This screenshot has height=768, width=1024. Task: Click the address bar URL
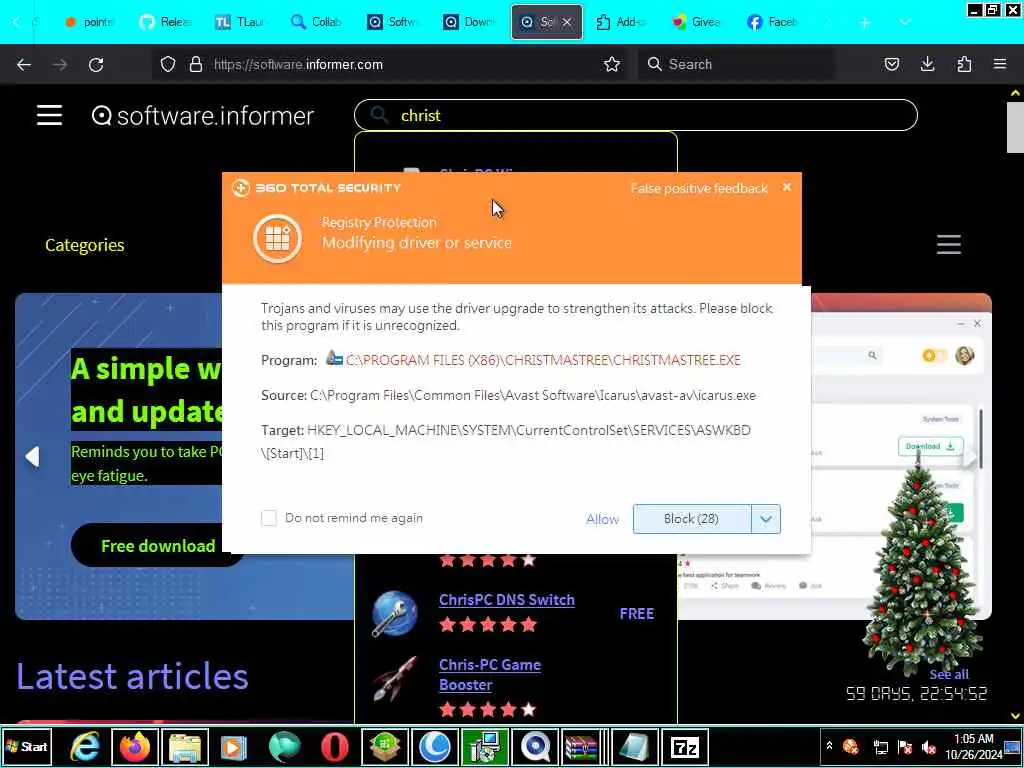tap(298, 65)
